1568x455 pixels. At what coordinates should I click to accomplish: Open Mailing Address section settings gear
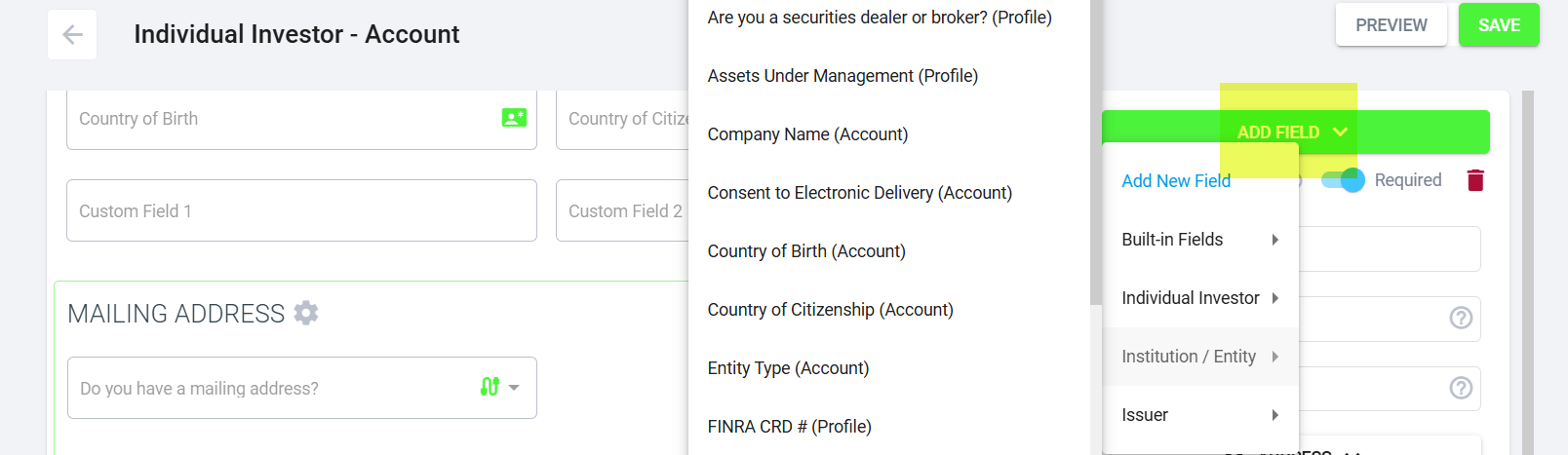[x=306, y=313]
